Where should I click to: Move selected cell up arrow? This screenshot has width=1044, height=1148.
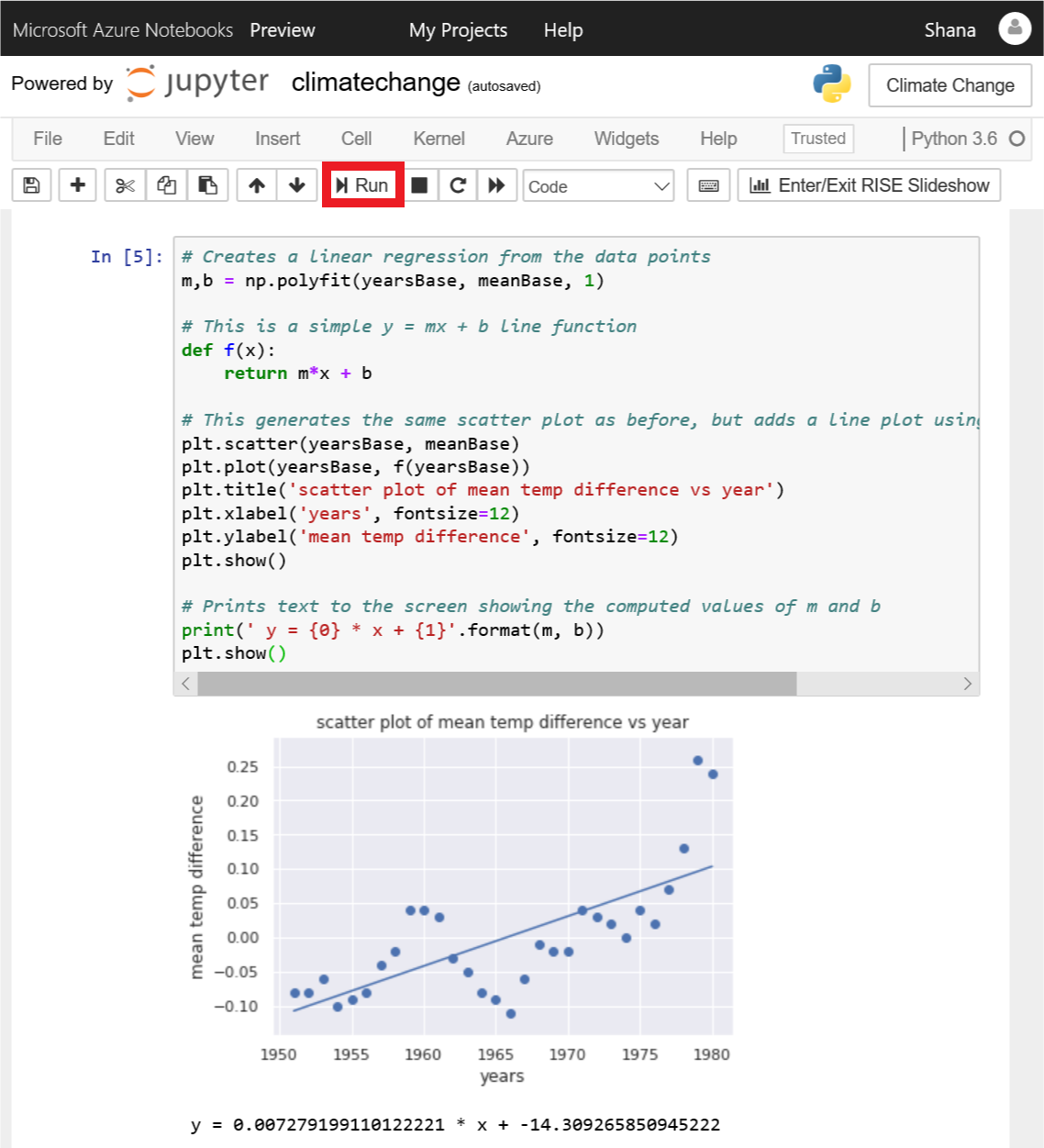(x=257, y=185)
